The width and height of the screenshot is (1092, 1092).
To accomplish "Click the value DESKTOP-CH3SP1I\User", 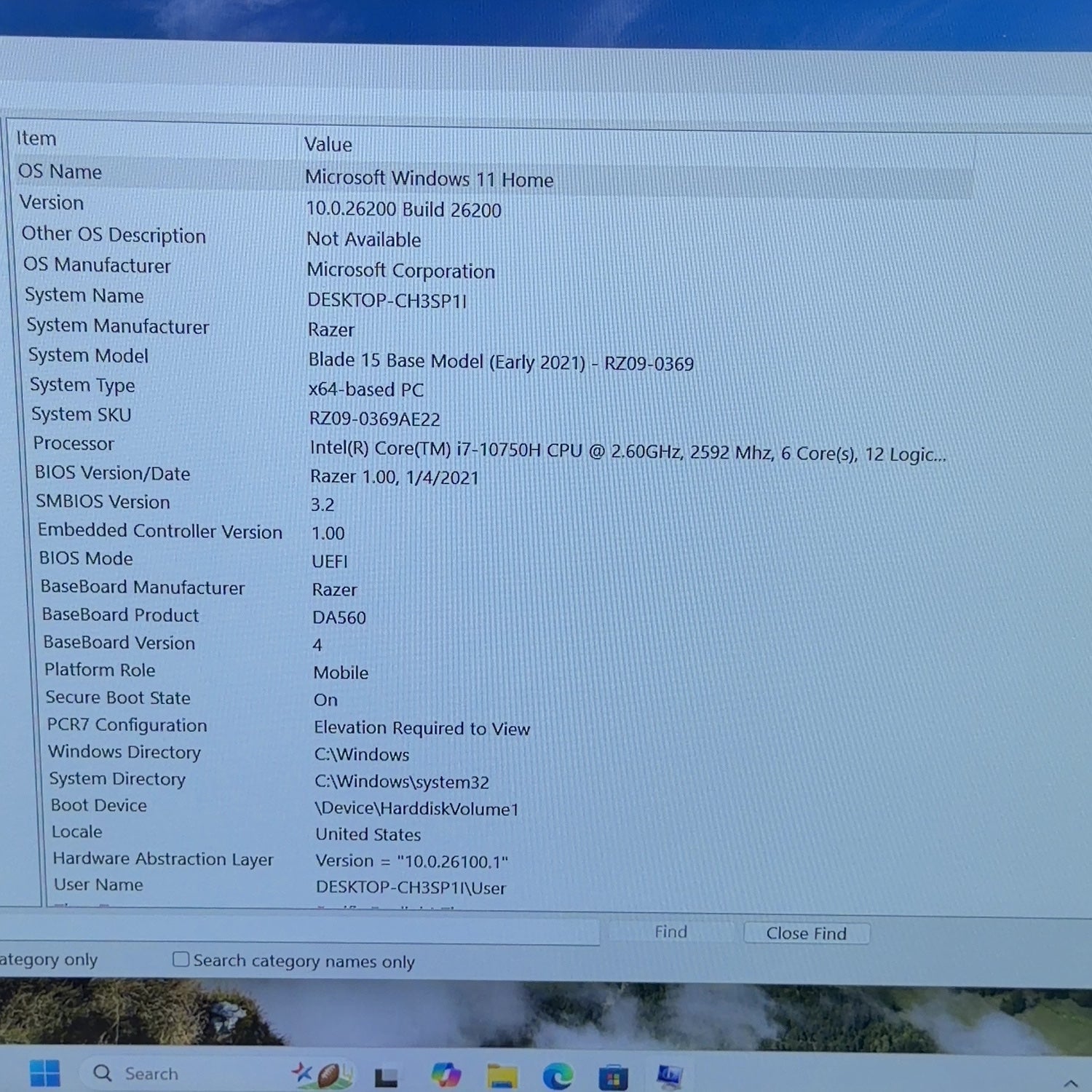I will click(411, 887).
